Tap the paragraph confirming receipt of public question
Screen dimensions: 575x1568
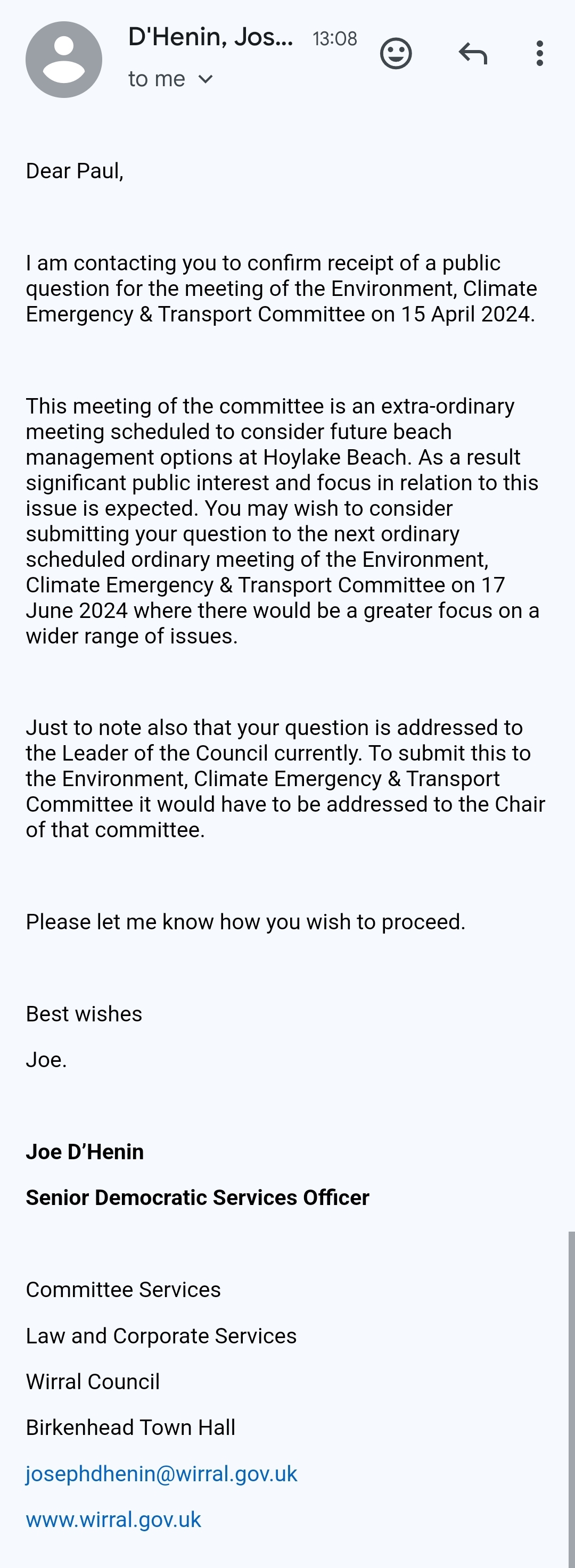point(280,288)
